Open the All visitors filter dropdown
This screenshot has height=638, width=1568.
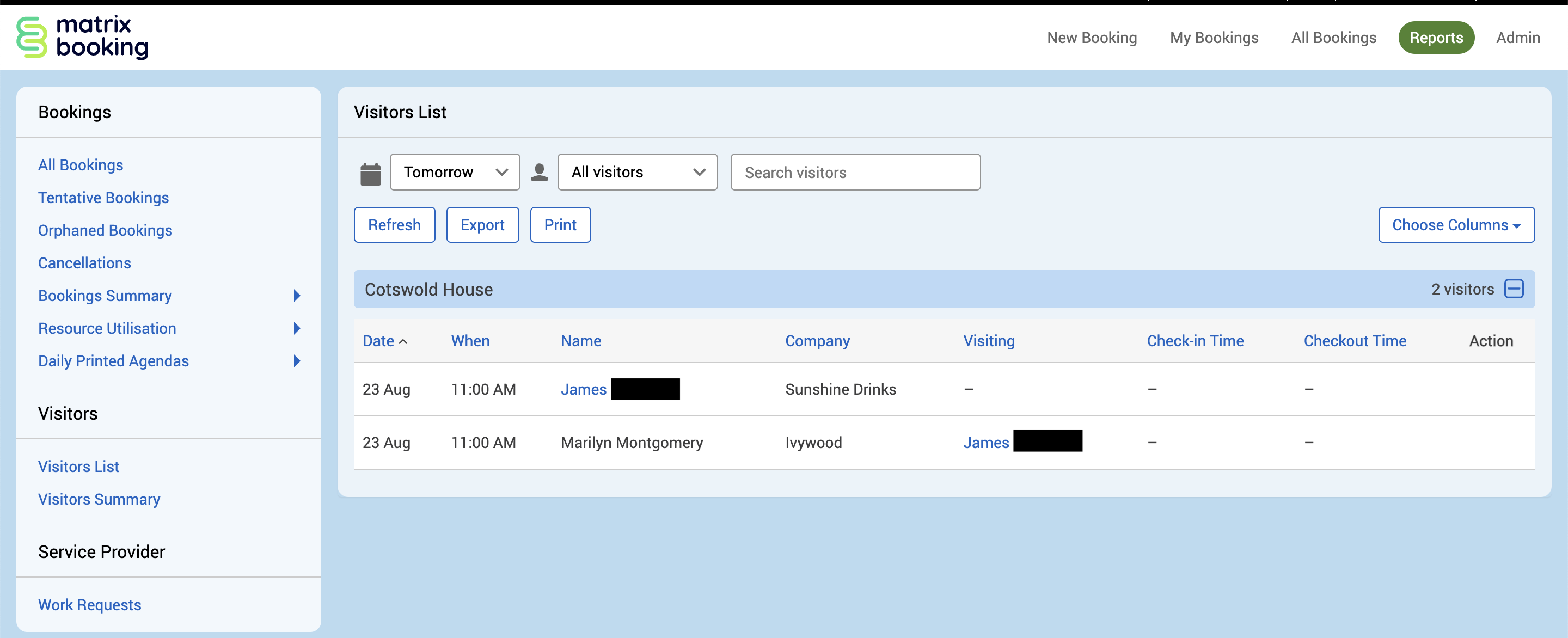tap(636, 172)
